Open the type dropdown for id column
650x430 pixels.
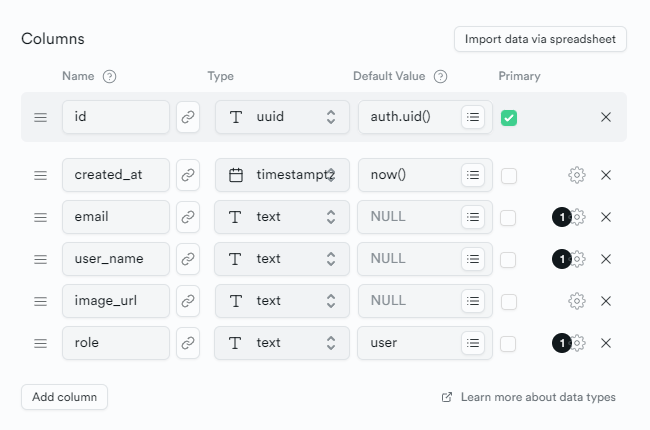coord(282,117)
